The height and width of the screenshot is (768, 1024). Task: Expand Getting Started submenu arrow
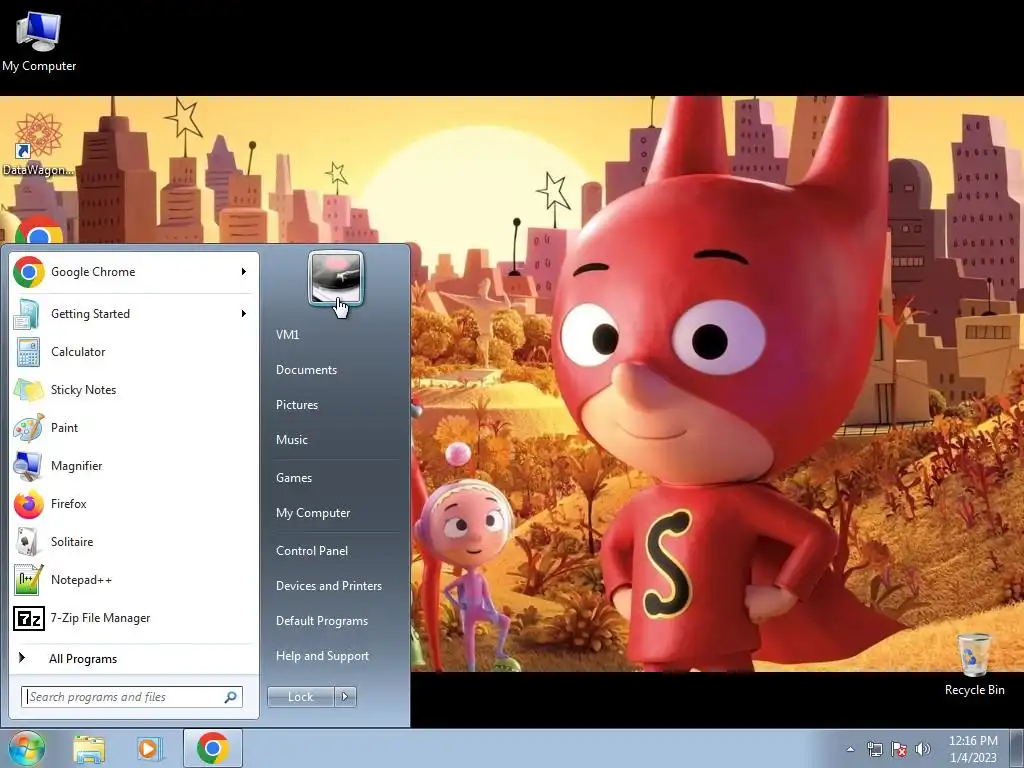pyautogui.click(x=244, y=313)
